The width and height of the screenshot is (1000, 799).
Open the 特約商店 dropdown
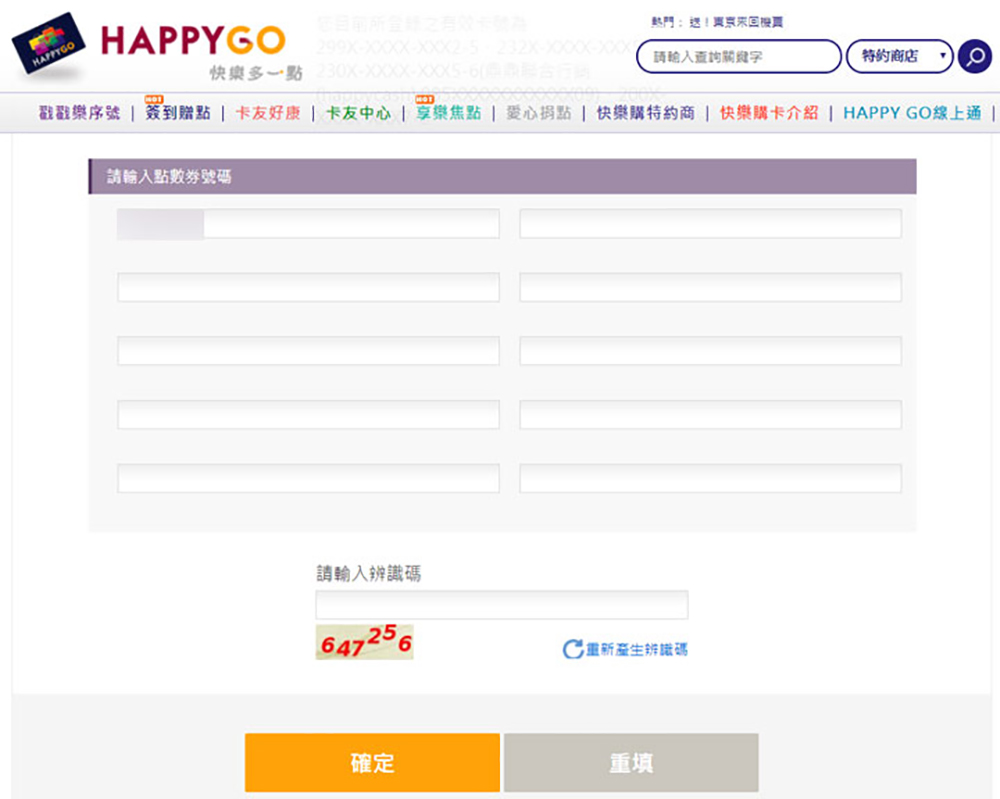pos(899,57)
